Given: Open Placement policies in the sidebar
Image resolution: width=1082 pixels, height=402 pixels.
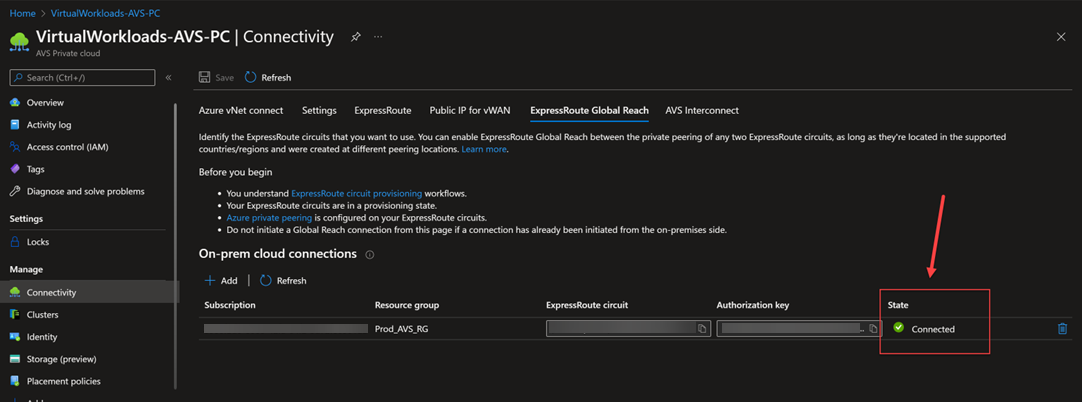Looking at the screenshot, I should point(63,381).
